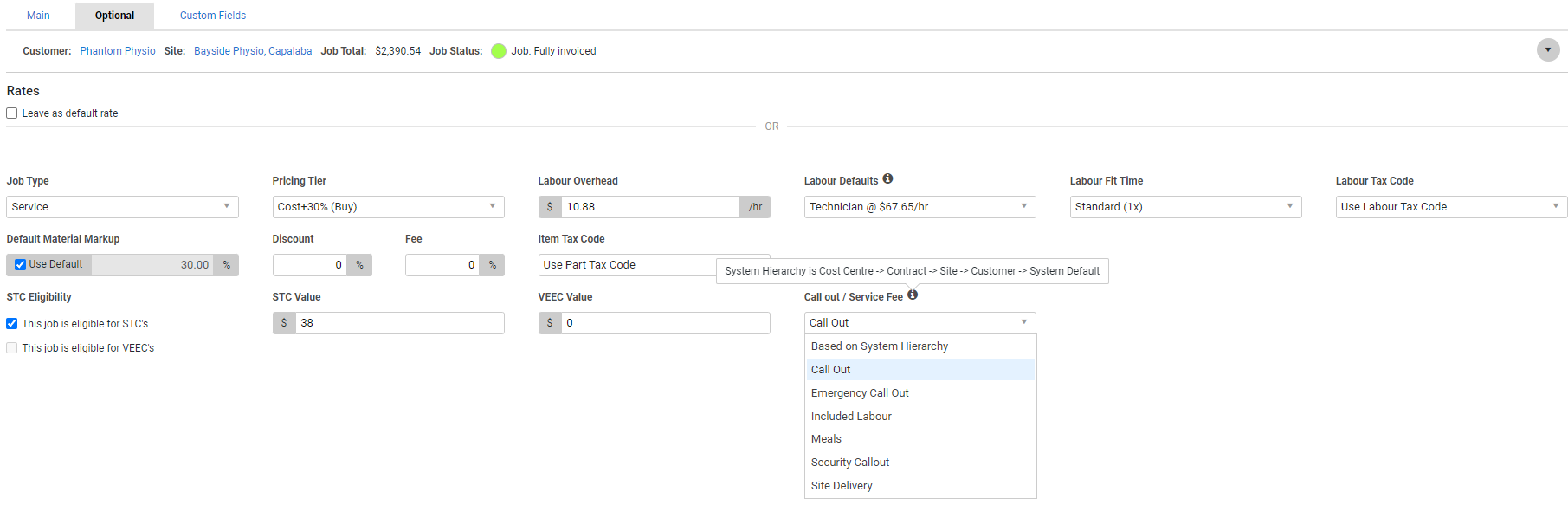Open the round header dropdown arrow button

(x=1548, y=50)
